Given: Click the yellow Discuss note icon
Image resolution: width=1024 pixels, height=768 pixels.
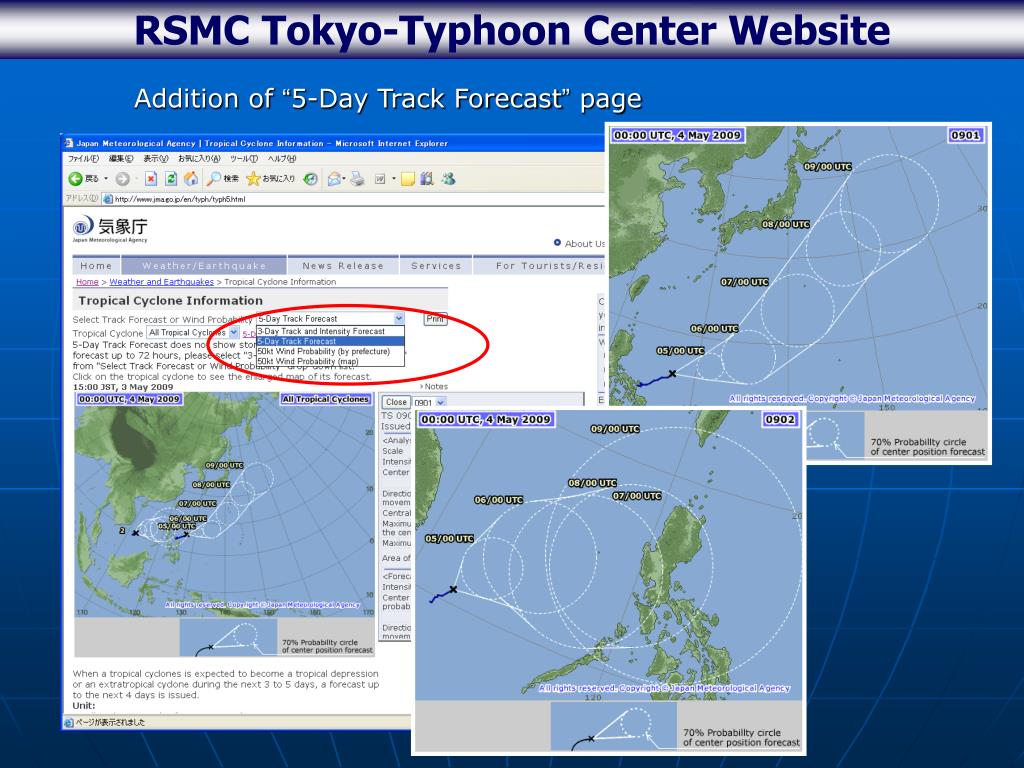Looking at the screenshot, I should (408, 178).
